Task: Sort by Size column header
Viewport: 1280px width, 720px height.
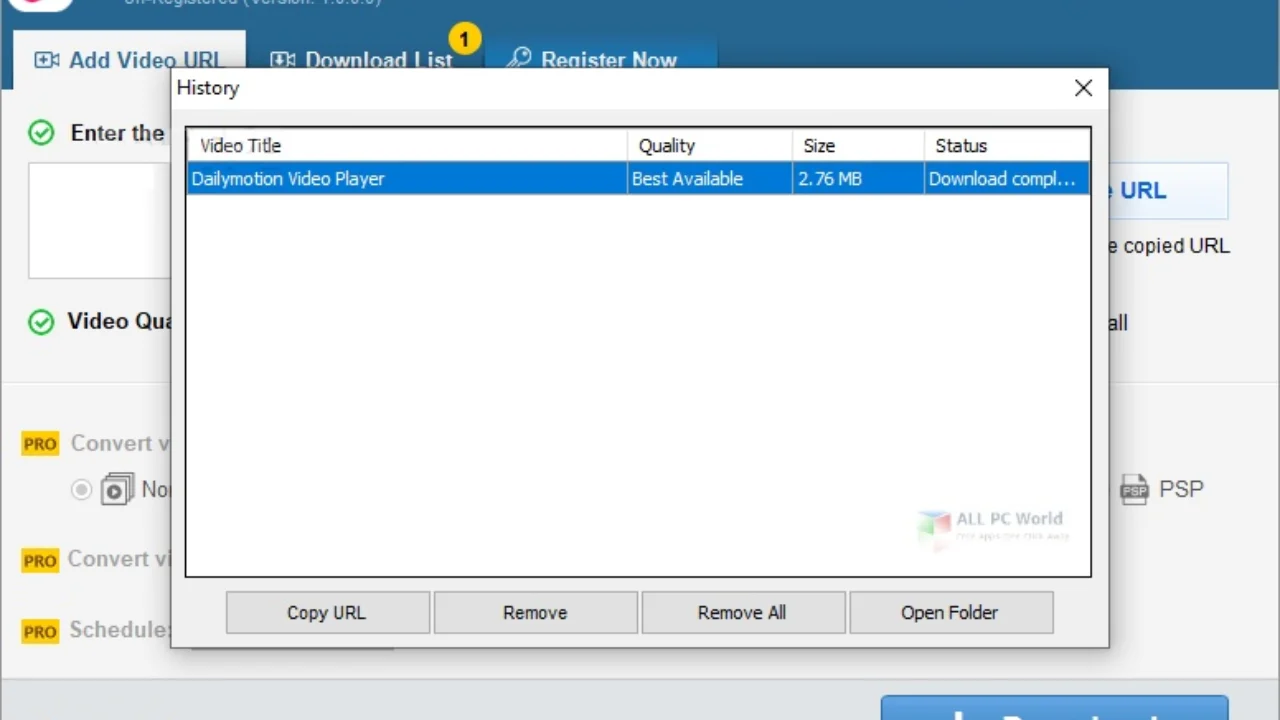Action: (x=857, y=146)
